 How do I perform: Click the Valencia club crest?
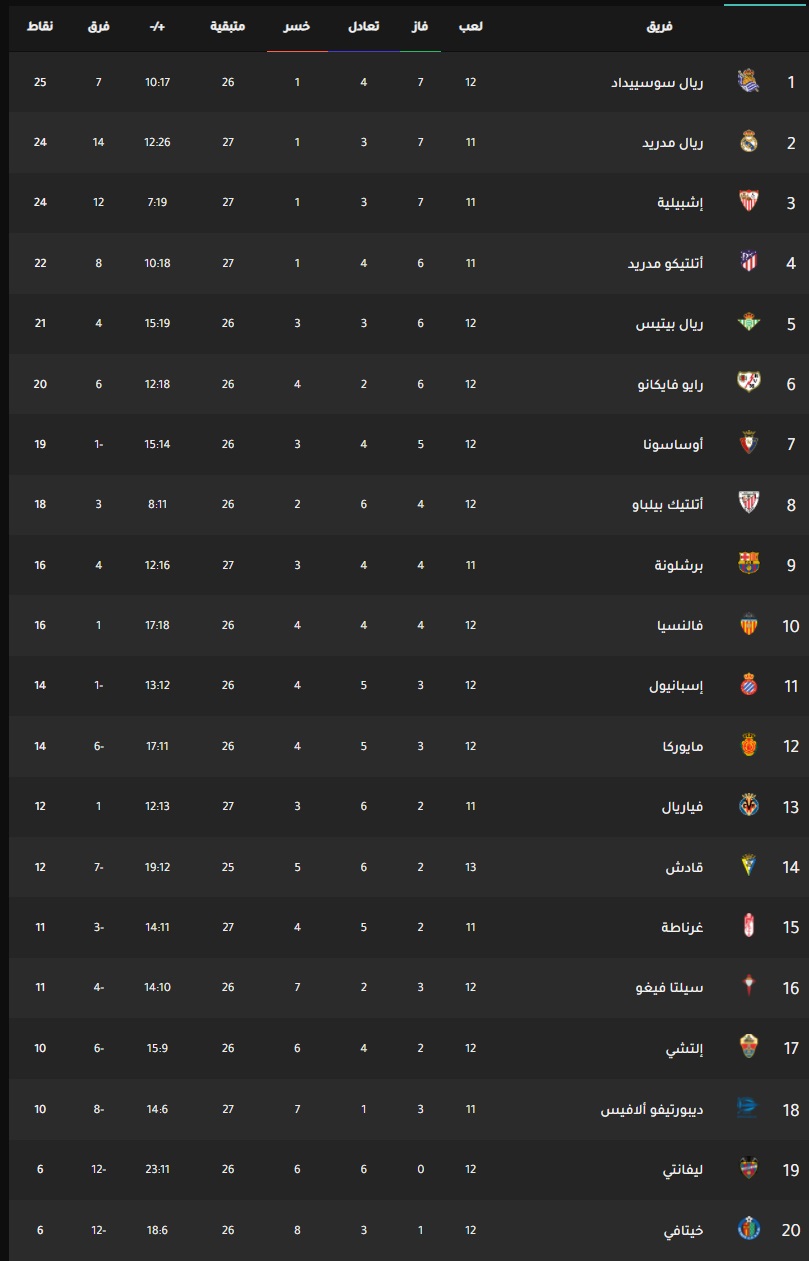coord(748,625)
